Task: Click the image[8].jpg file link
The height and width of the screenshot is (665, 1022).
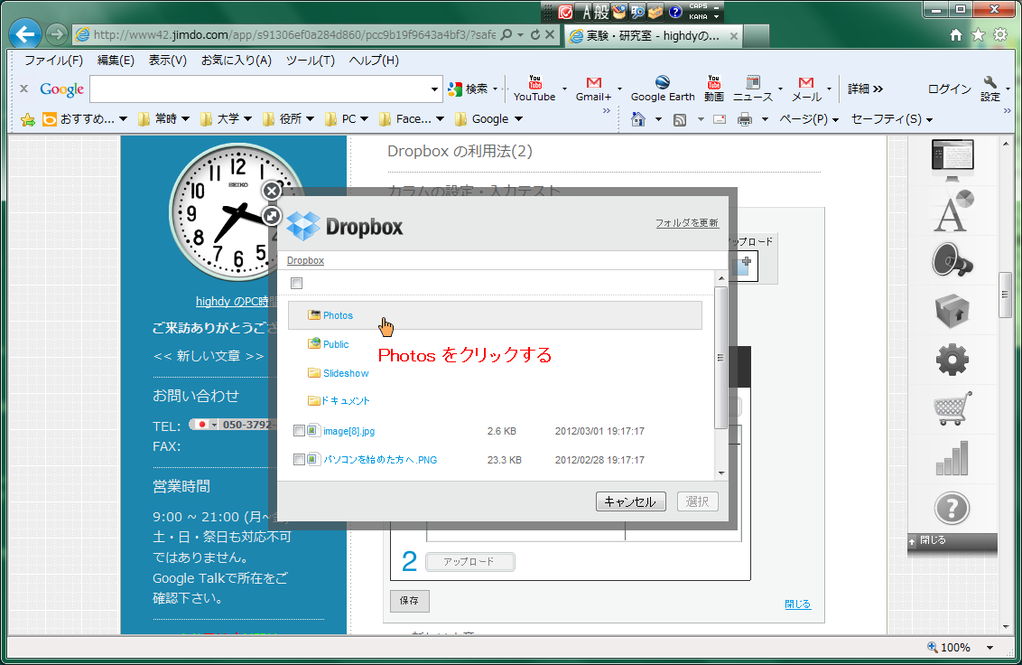Action: [x=349, y=431]
